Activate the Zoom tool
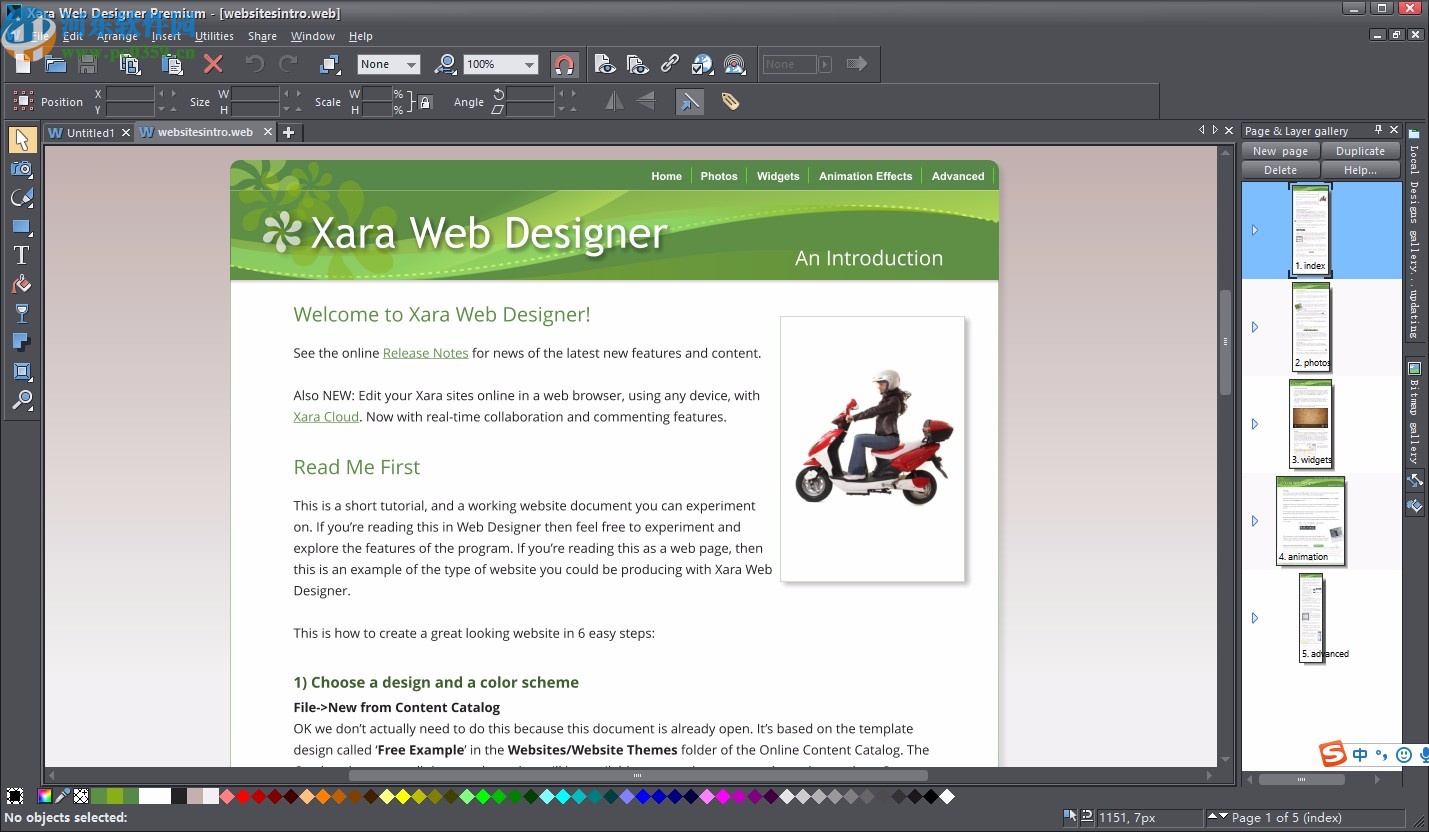The image size is (1429, 832). tap(22, 400)
